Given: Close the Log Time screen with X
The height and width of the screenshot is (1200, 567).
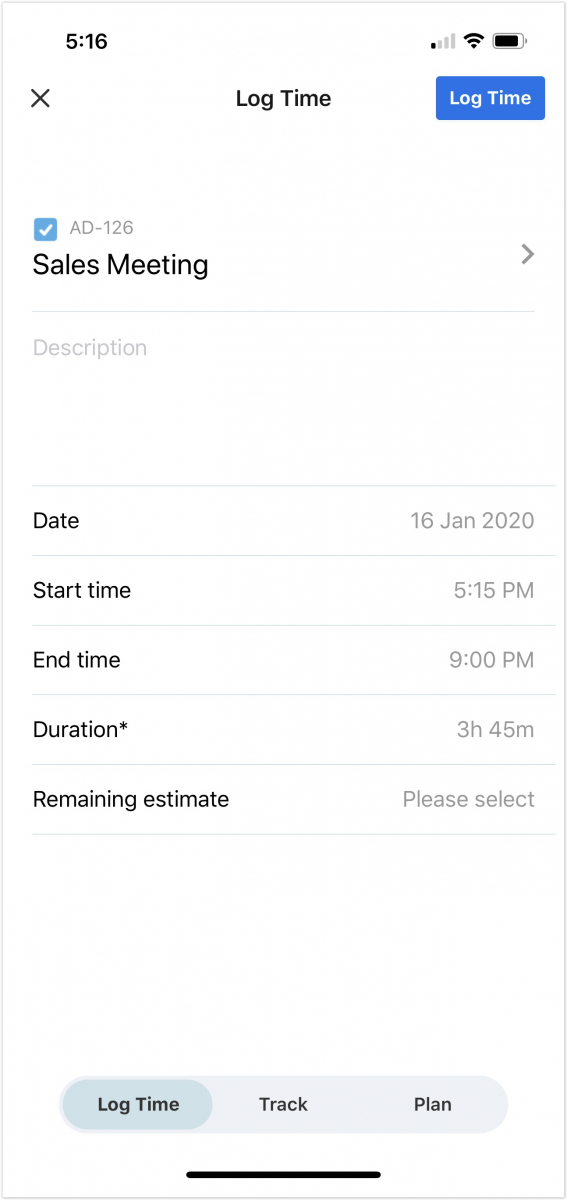Looking at the screenshot, I should pyautogui.click(x=40, y=98).
